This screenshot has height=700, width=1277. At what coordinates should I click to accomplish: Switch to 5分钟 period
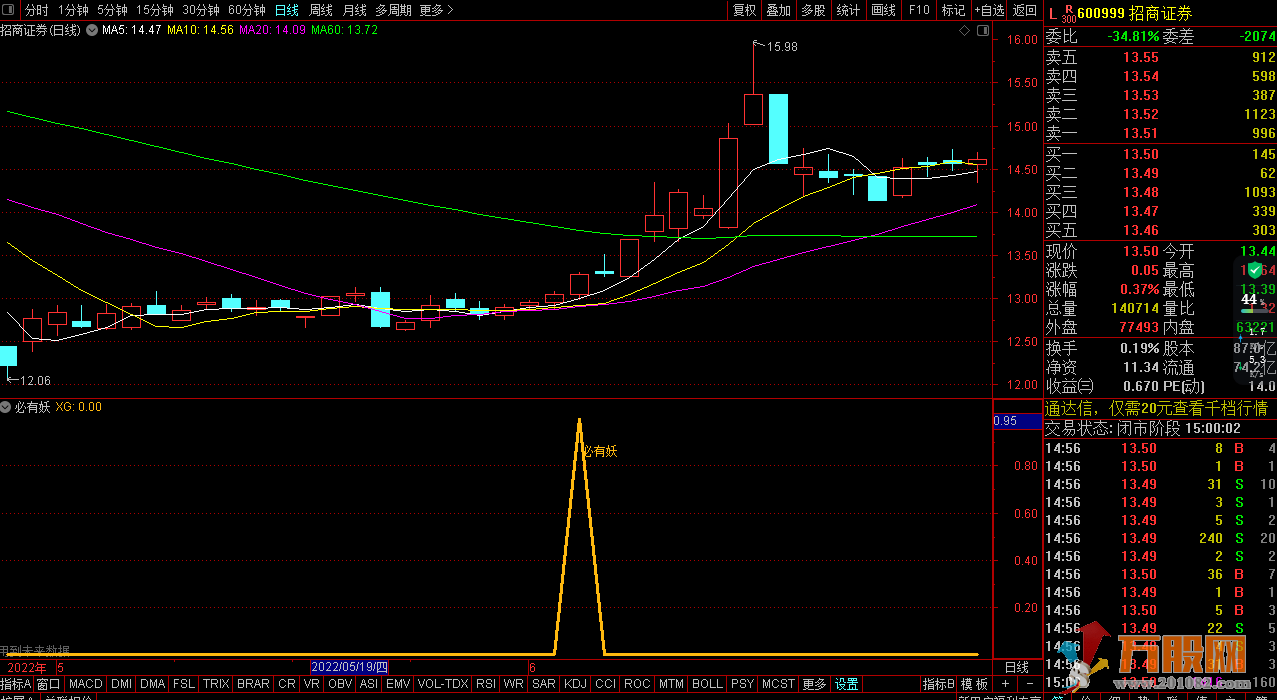click(x=112, y=10)
